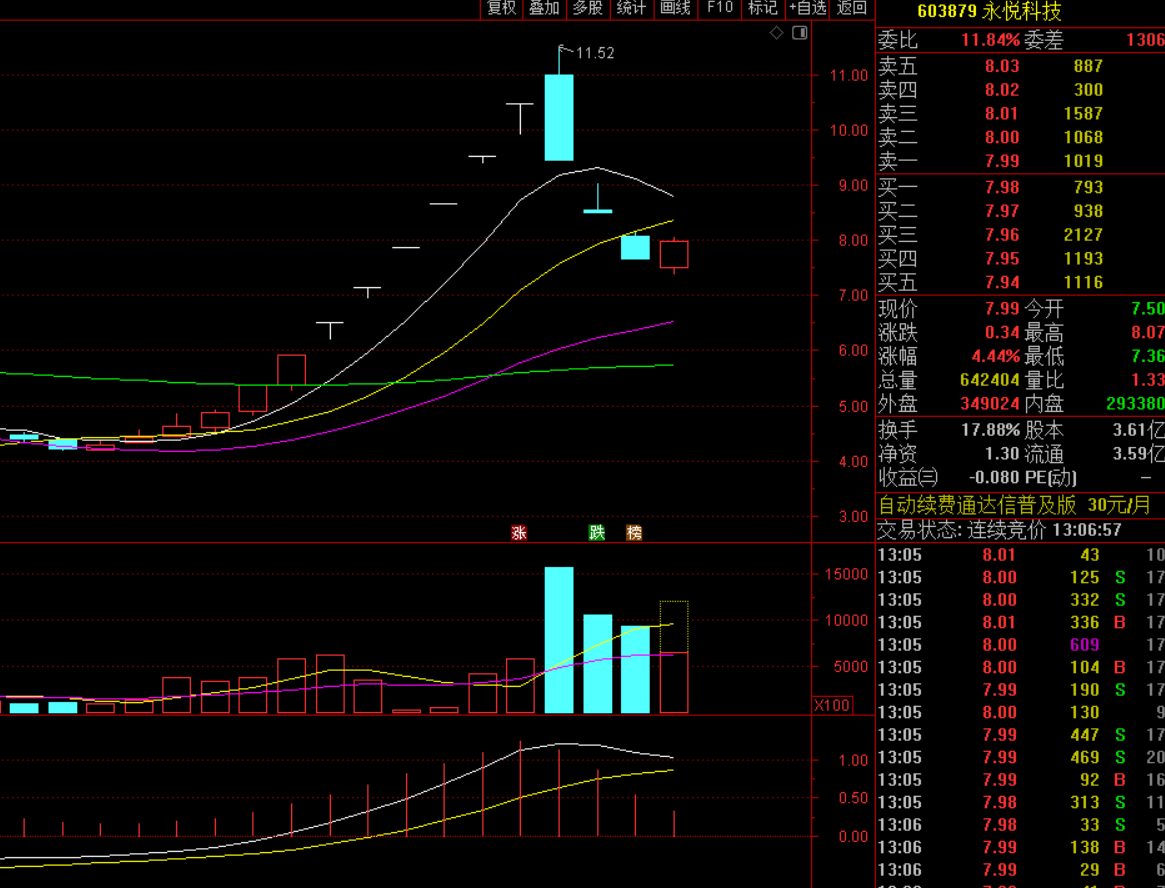Click the red 涨 marker below the chart
The image size is (1165, 888).
[519, 532]
